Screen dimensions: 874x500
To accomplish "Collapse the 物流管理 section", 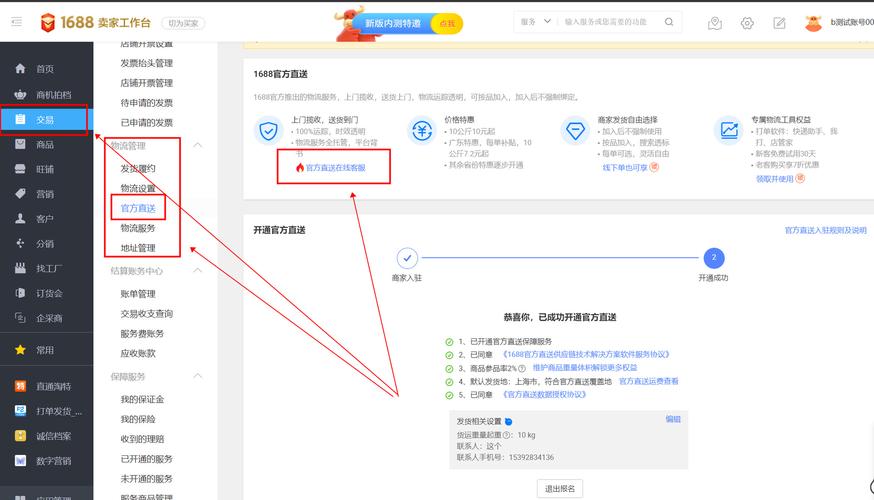I will [x=197, y=146].
